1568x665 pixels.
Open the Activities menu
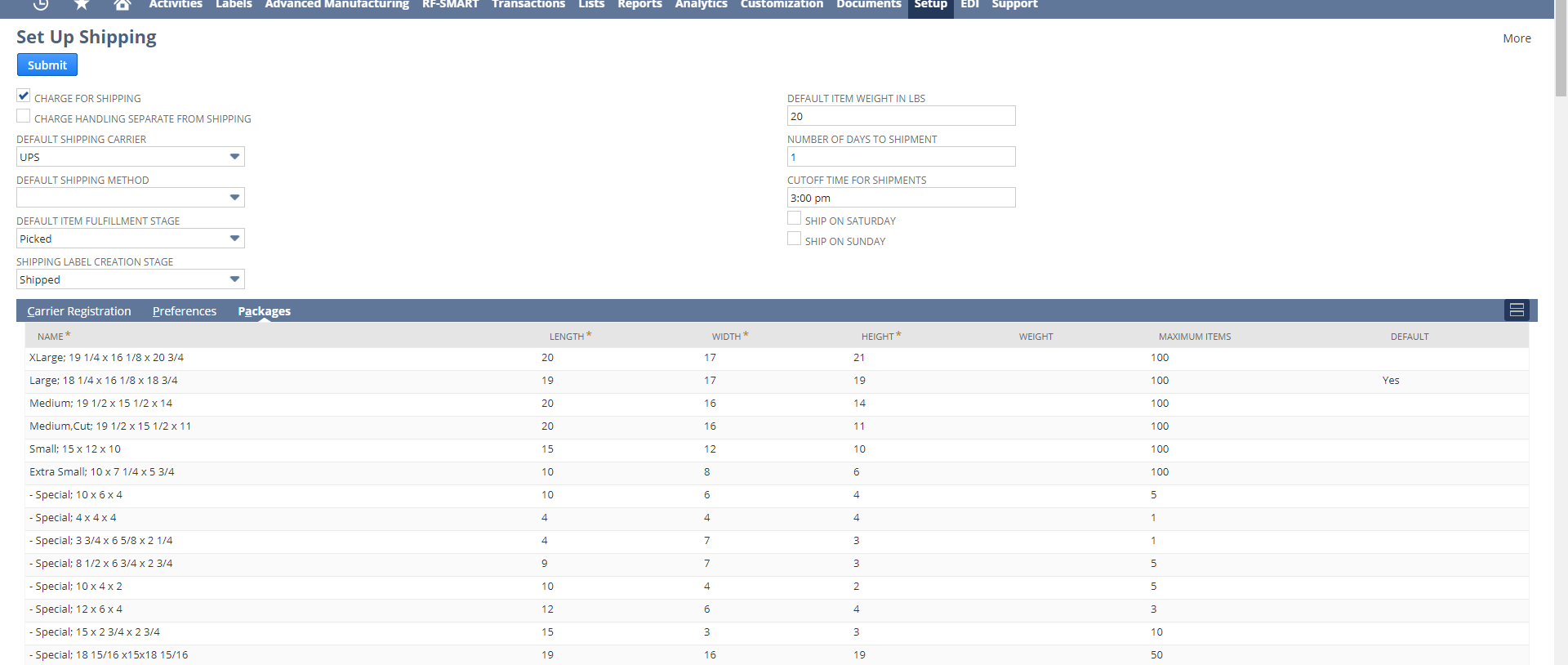[x=176, y=5]
